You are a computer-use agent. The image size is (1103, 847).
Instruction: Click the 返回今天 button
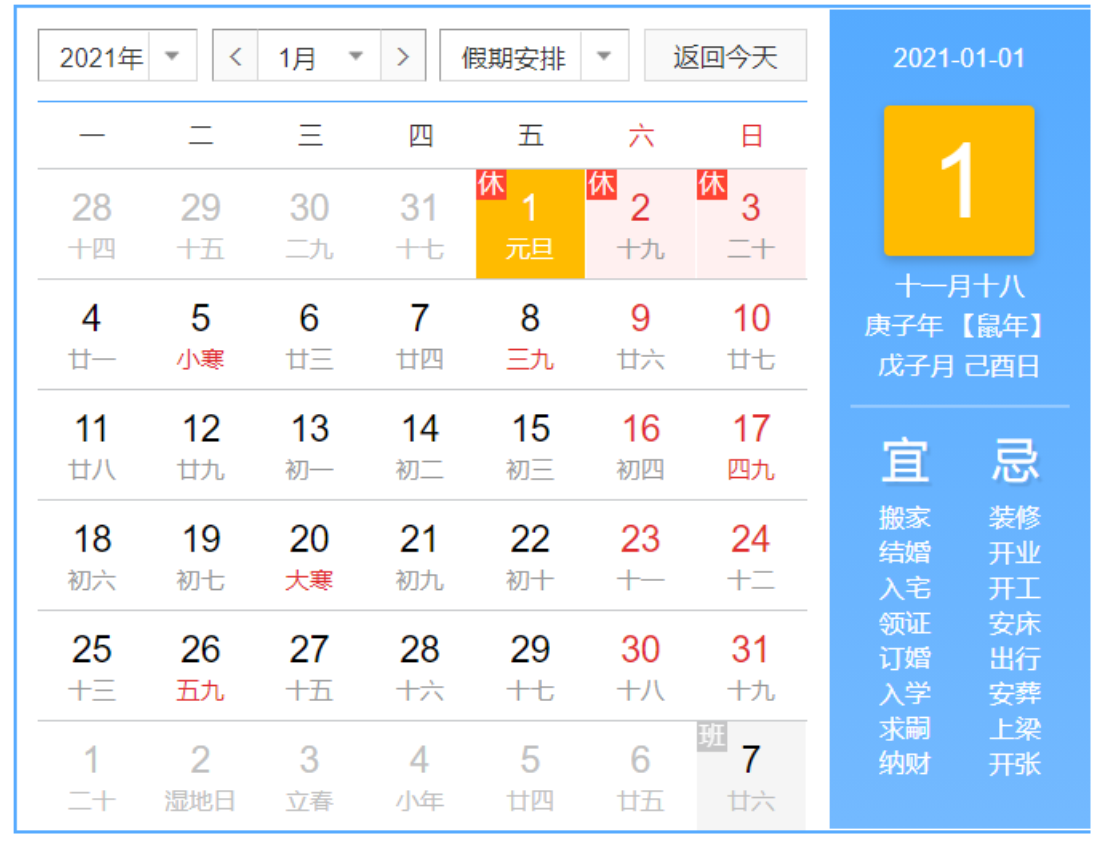(x=725, y=56)
